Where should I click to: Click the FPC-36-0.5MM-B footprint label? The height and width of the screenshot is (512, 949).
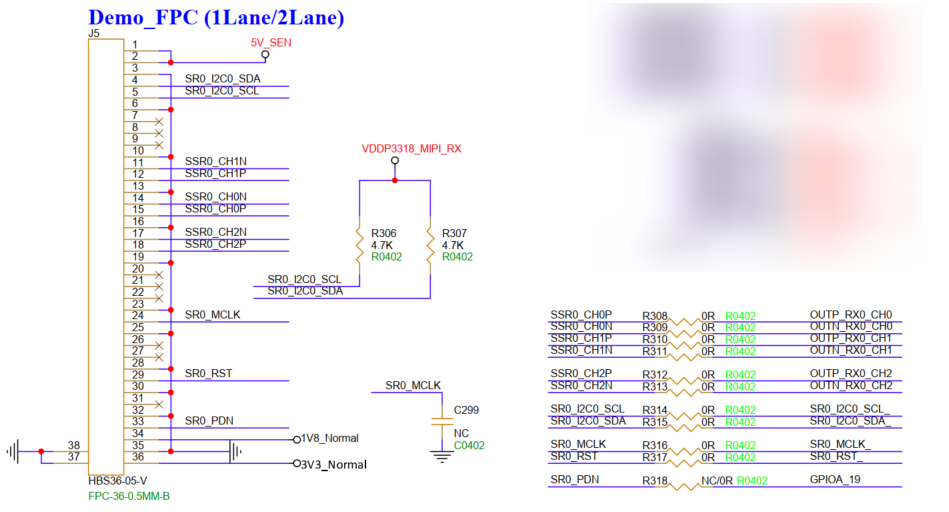129,495
